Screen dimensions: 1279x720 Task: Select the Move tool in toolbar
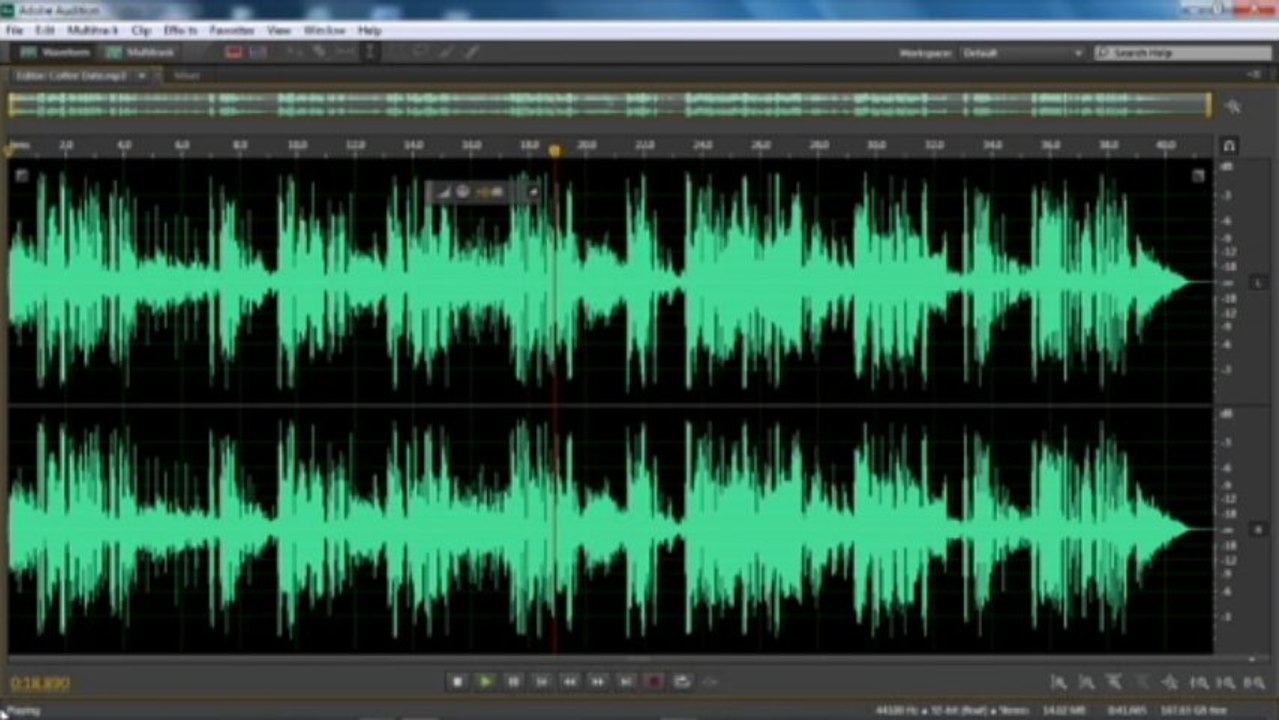pyautogui.click(x=295, y=52)
